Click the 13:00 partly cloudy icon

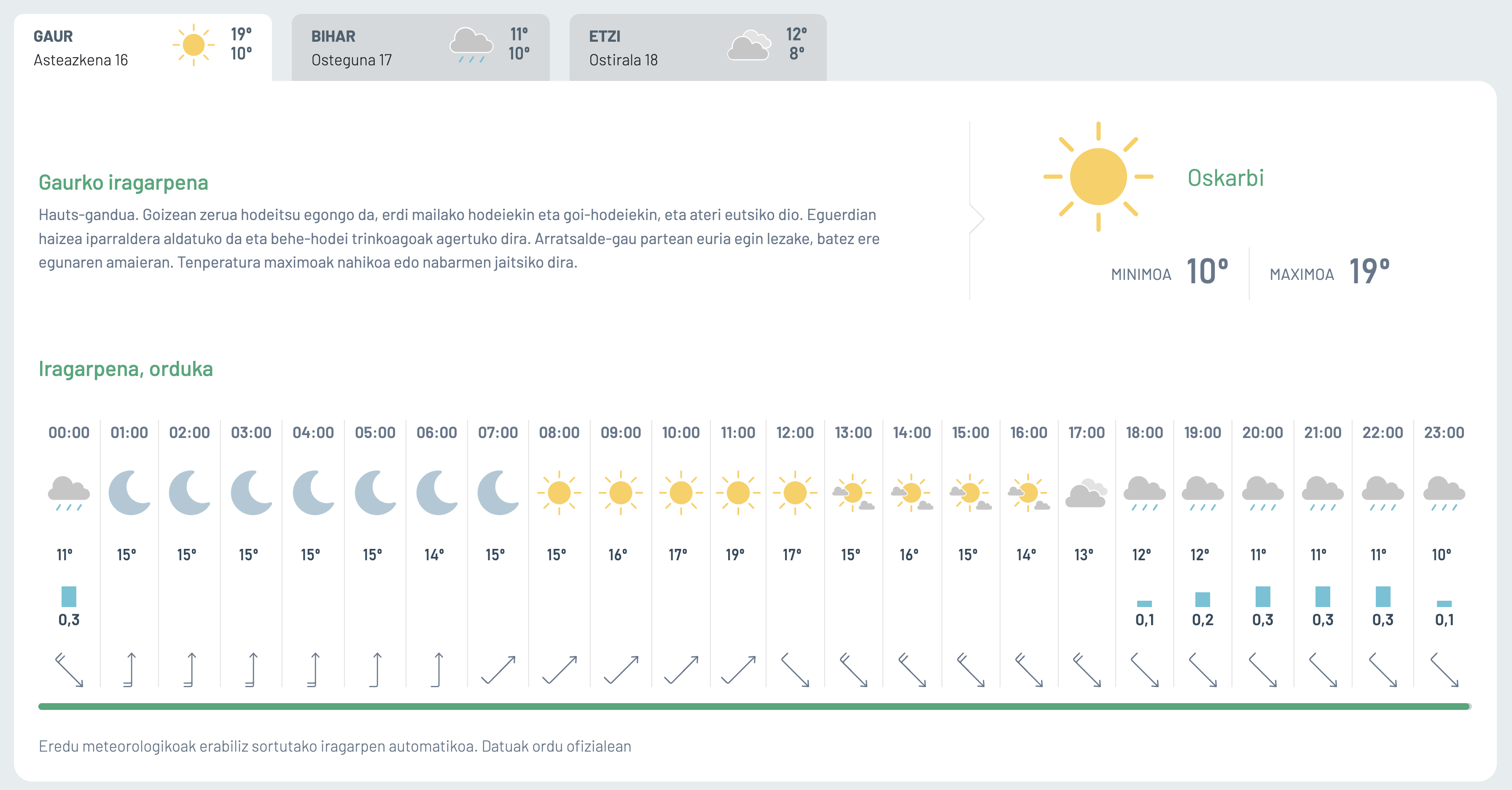(853, 492)
